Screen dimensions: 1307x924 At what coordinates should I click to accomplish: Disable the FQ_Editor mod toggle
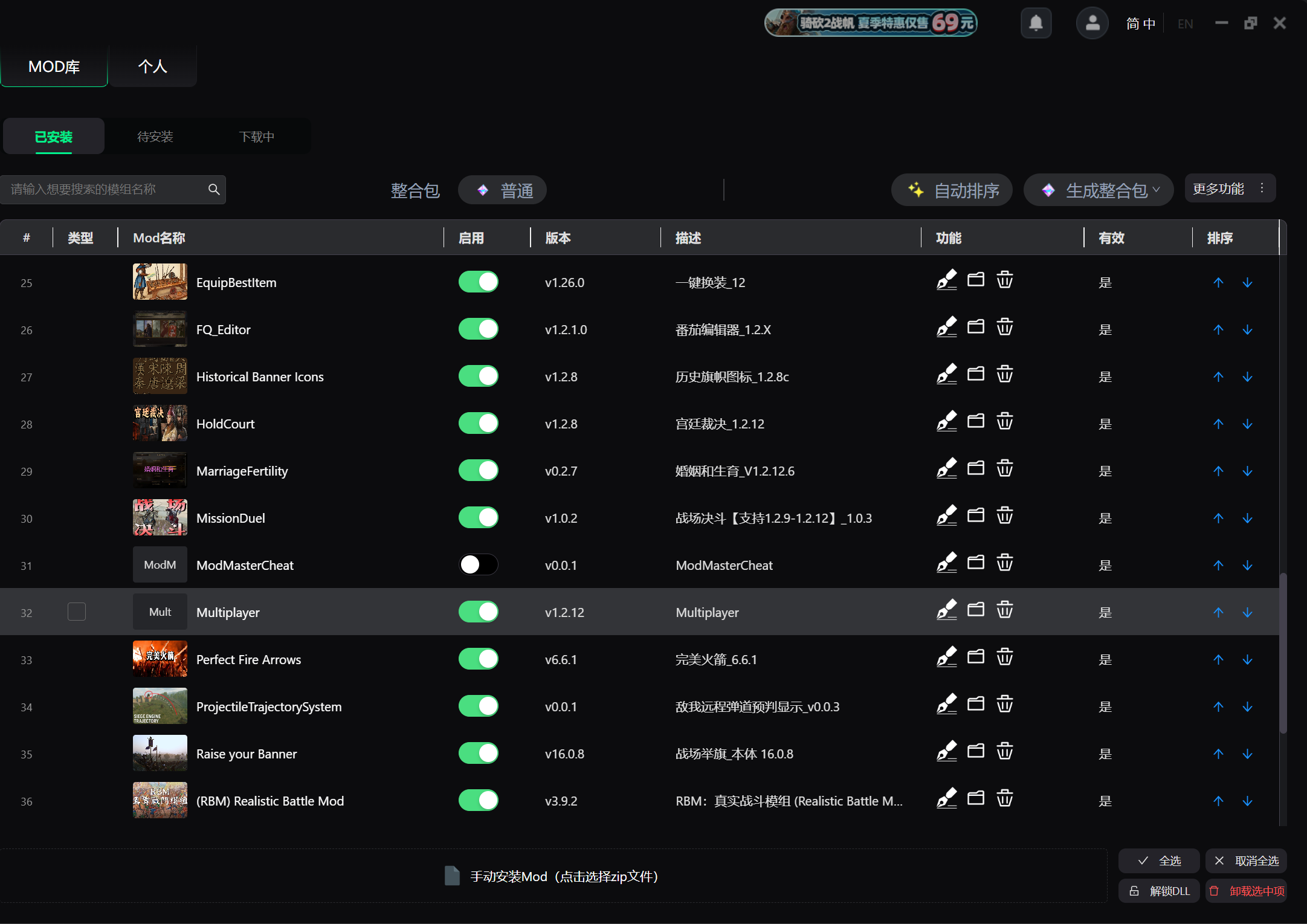coord(478,329)
